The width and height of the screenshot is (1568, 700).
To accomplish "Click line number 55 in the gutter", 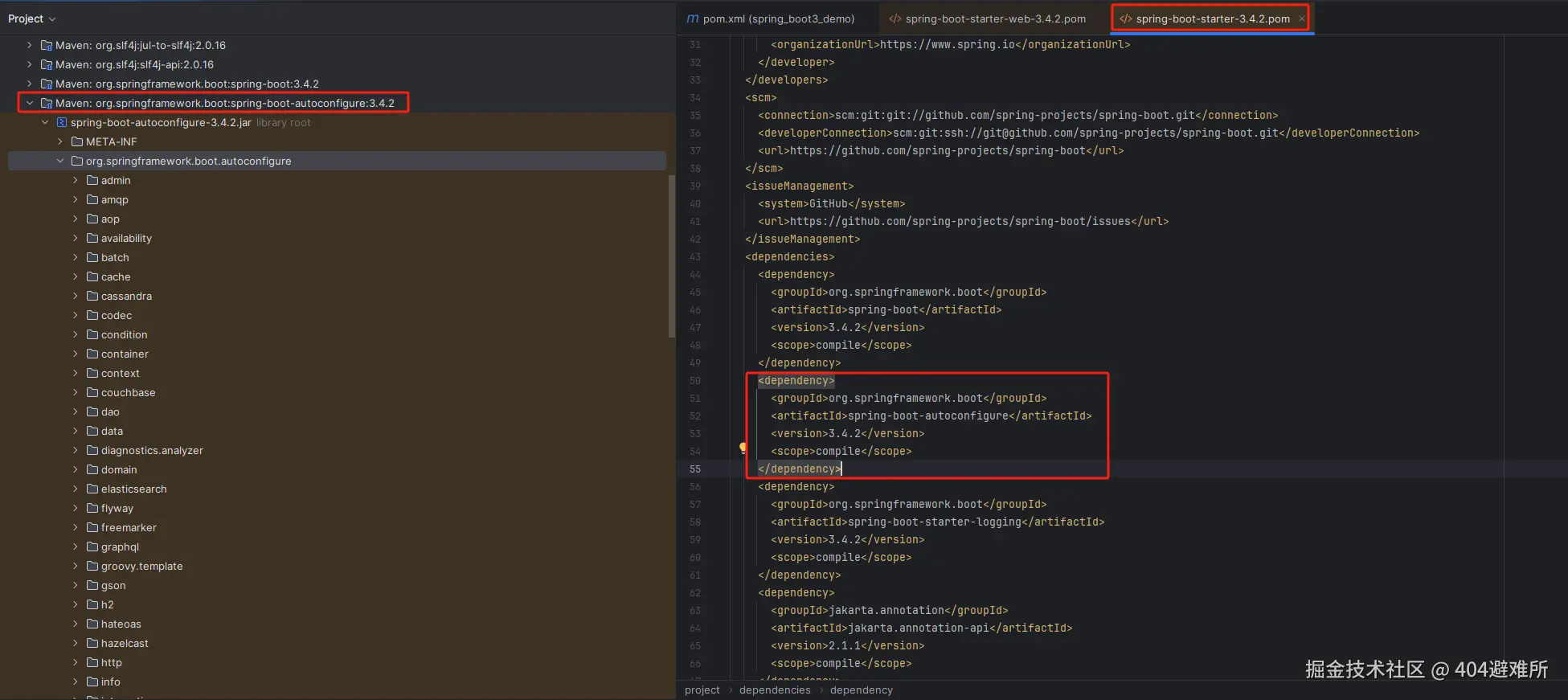I will [x=695, y=469].
